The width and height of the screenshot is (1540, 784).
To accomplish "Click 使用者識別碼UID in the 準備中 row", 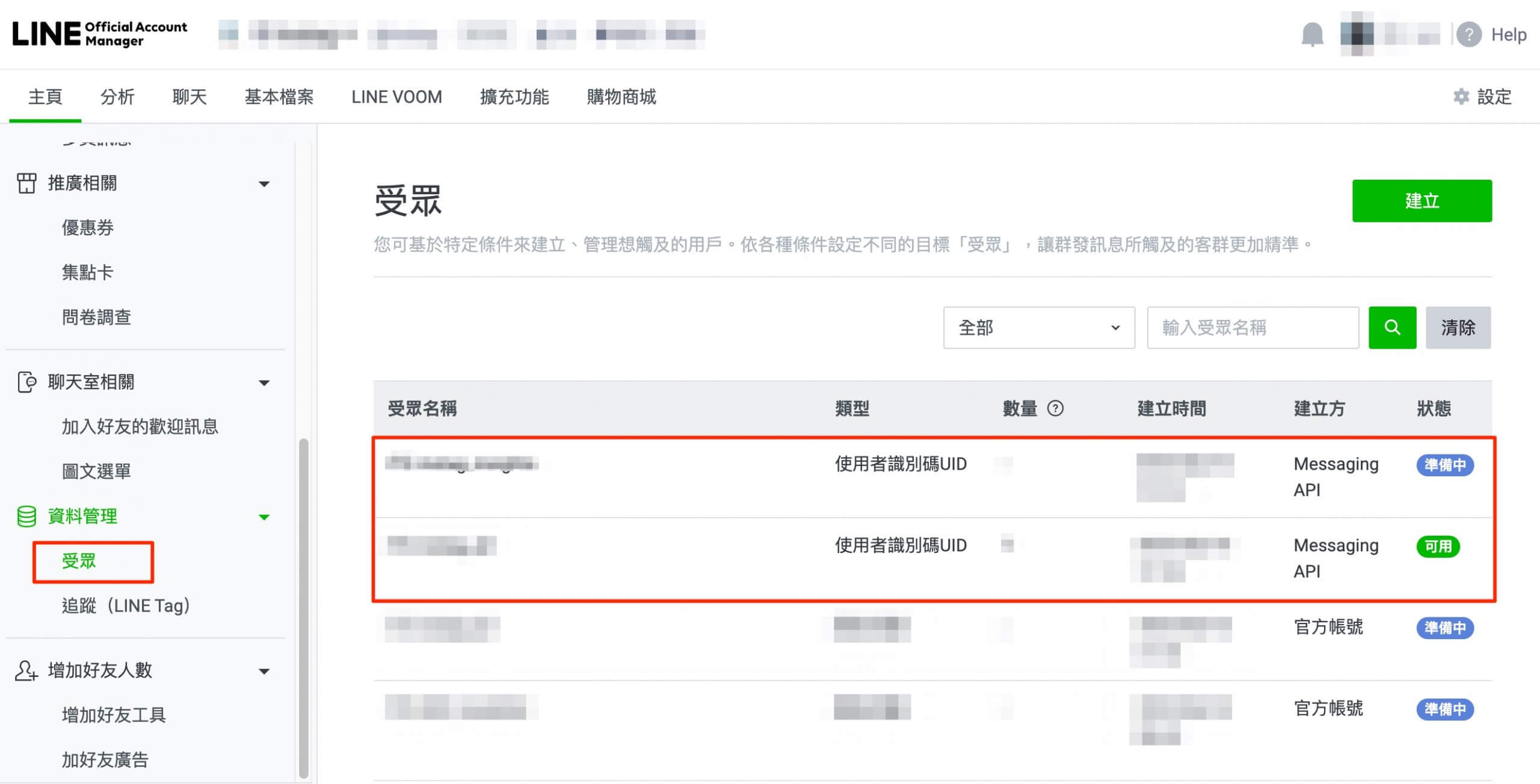I will (901, 464).
